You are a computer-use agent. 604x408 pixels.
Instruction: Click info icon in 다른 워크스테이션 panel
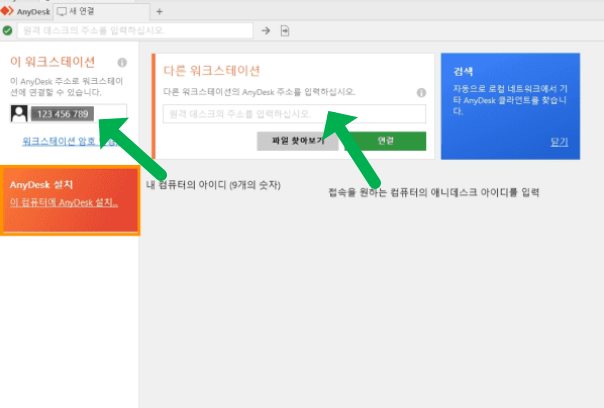tap(421, 92)
